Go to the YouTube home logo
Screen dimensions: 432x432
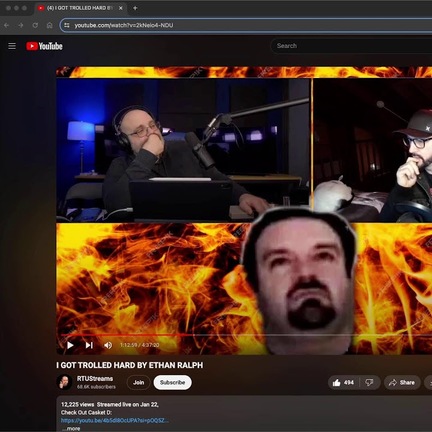(44, 46)
